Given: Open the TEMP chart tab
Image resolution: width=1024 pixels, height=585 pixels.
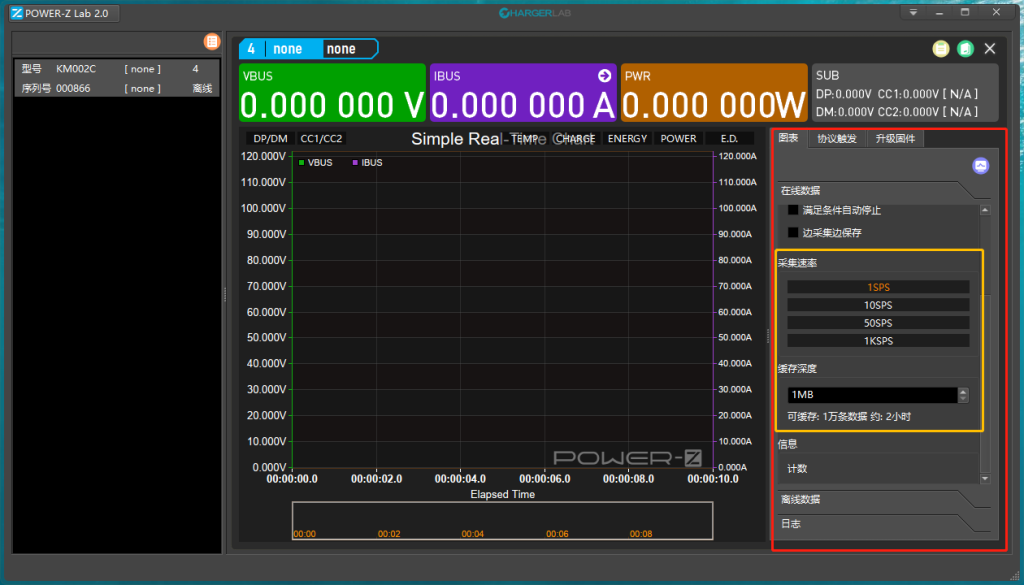Looking at the screenshot, I should point(524,138).
